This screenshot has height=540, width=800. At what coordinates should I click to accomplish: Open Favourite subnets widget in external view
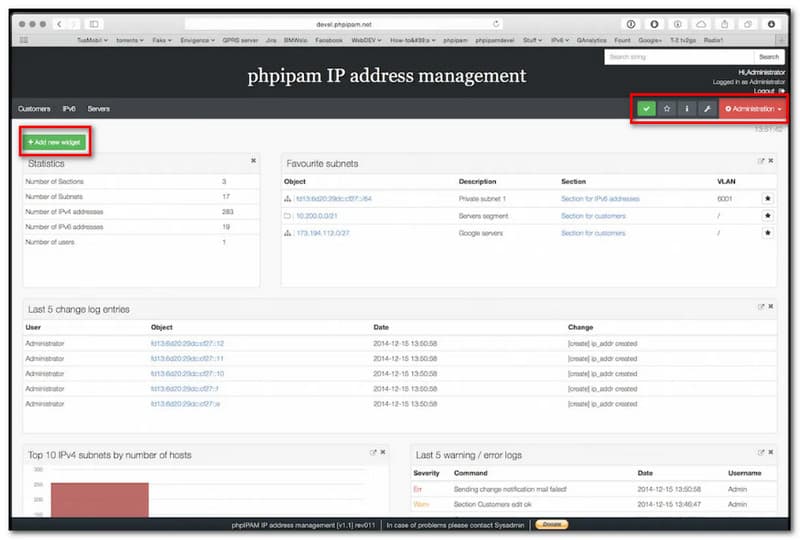[x=761, y=161]
